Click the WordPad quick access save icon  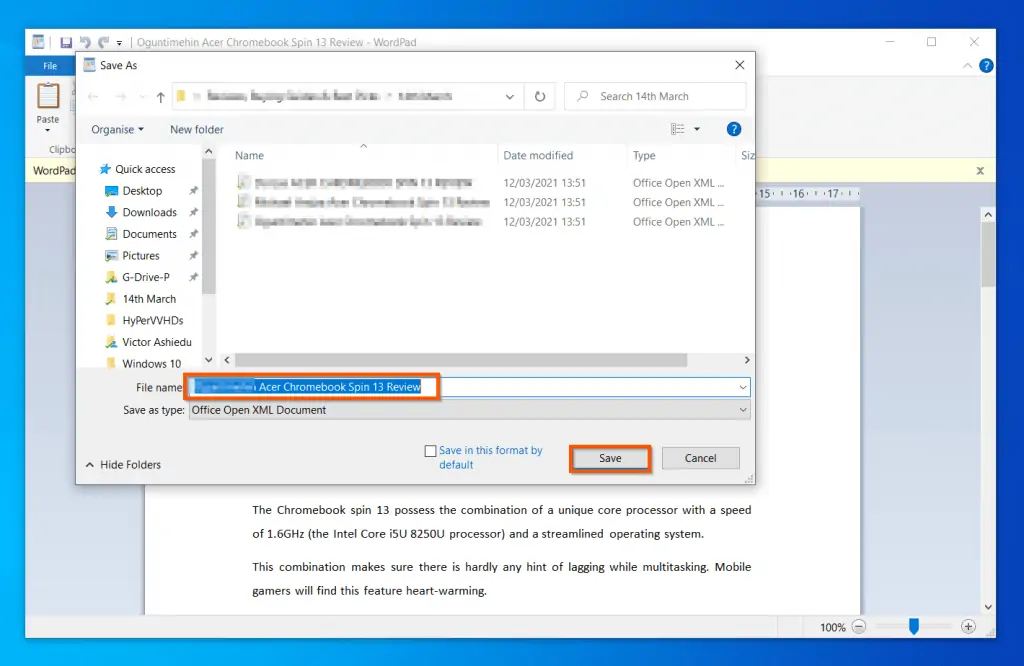(66, 42)
